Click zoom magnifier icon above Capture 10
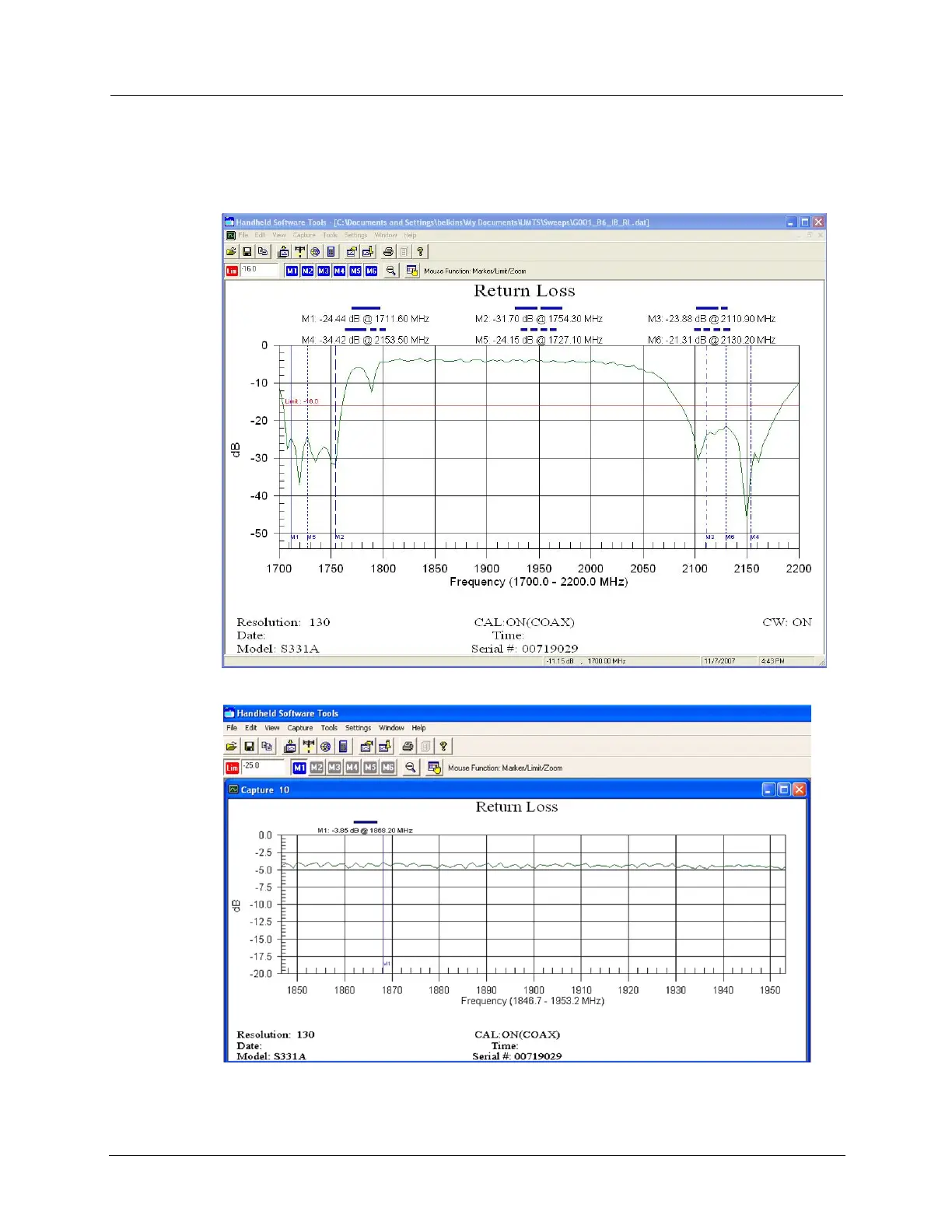This screenshot has width=952, height=1232. point(411,768)
